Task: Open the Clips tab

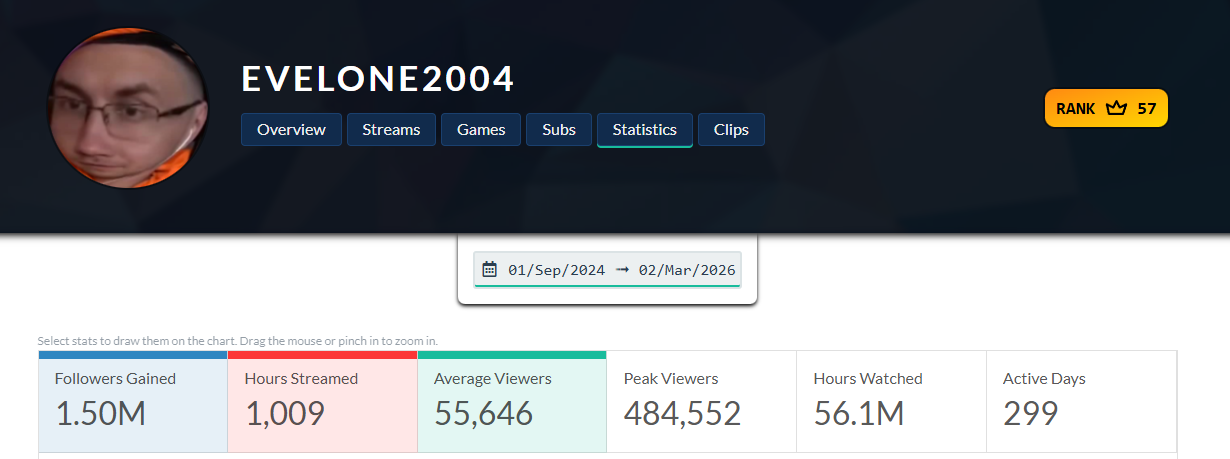Action: (x=731, y=130)
